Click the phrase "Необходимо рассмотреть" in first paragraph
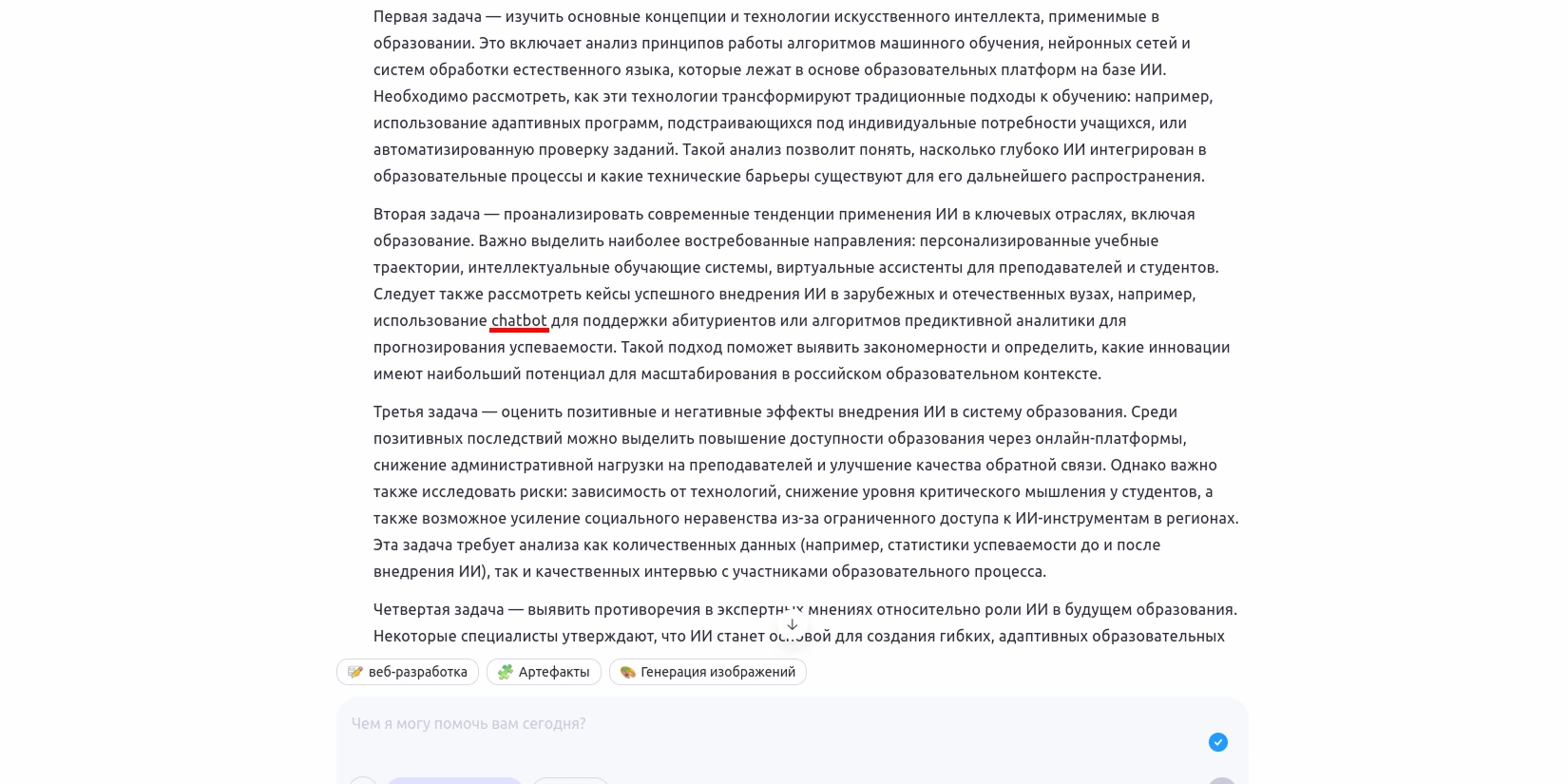The image size is (1568, 784). pos(471,97)
